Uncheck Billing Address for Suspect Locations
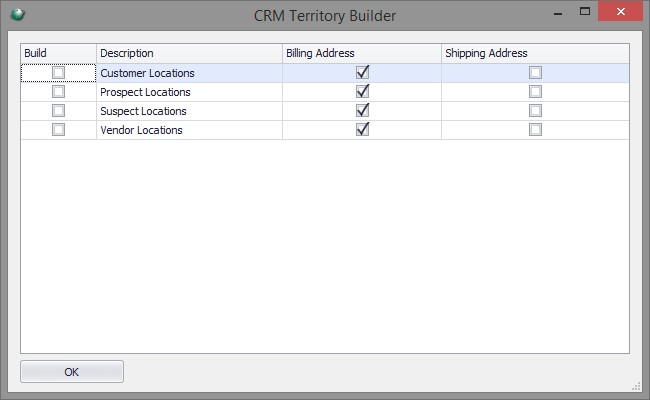Screen dimensions: 650x400 362,110
